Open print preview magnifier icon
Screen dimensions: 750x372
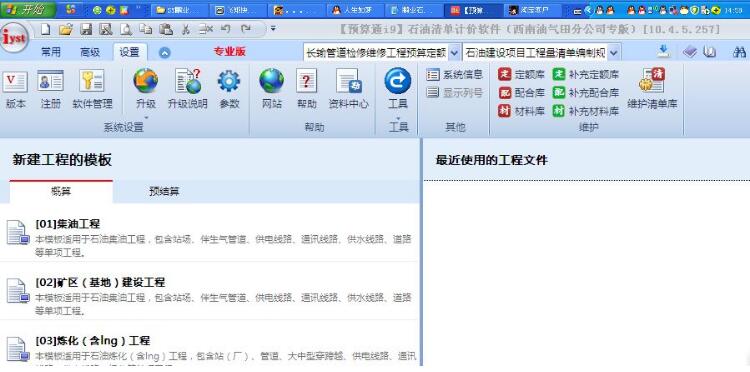point(126,30)
